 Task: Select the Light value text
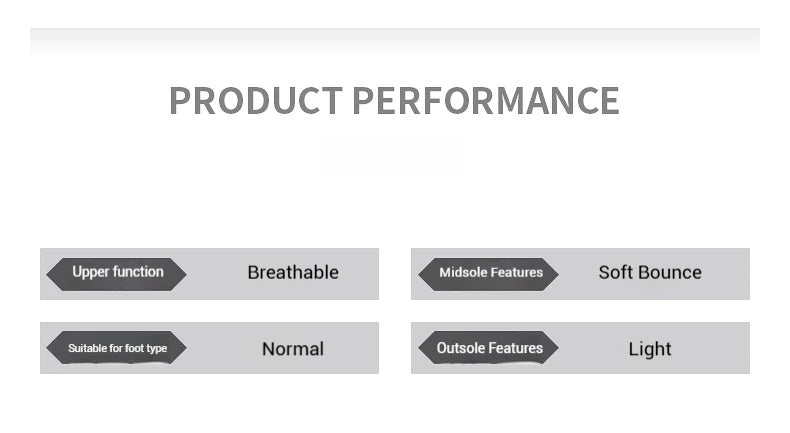tap(650, 349)
